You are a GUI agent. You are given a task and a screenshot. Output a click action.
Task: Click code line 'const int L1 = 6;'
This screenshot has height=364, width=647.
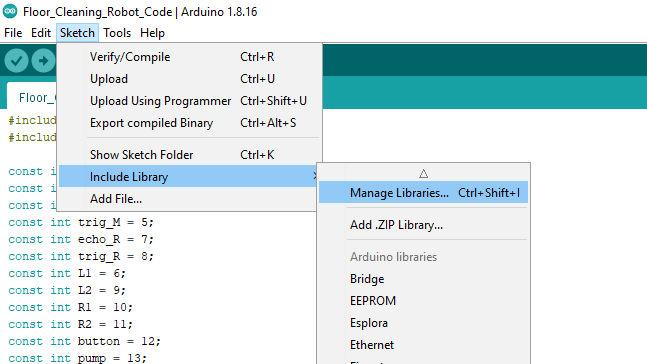coord(67,273)
